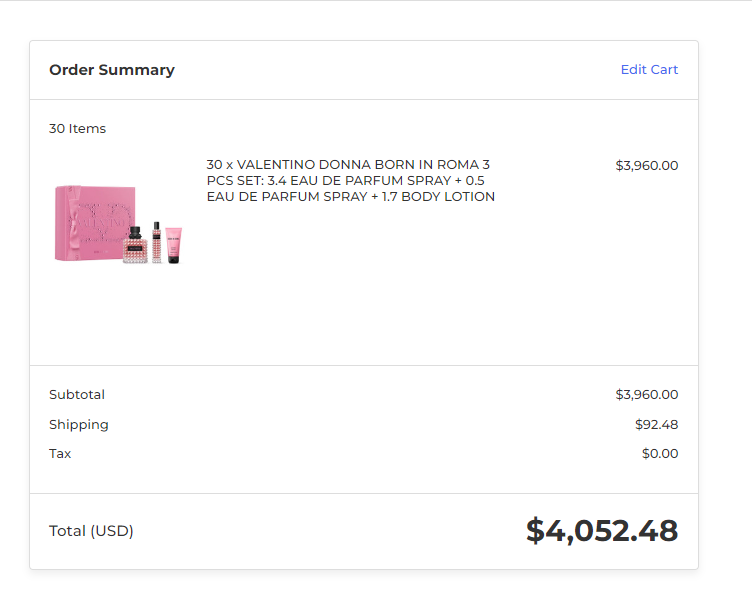
Task: Click the Order Summary heading
Action: pos(112,70)
